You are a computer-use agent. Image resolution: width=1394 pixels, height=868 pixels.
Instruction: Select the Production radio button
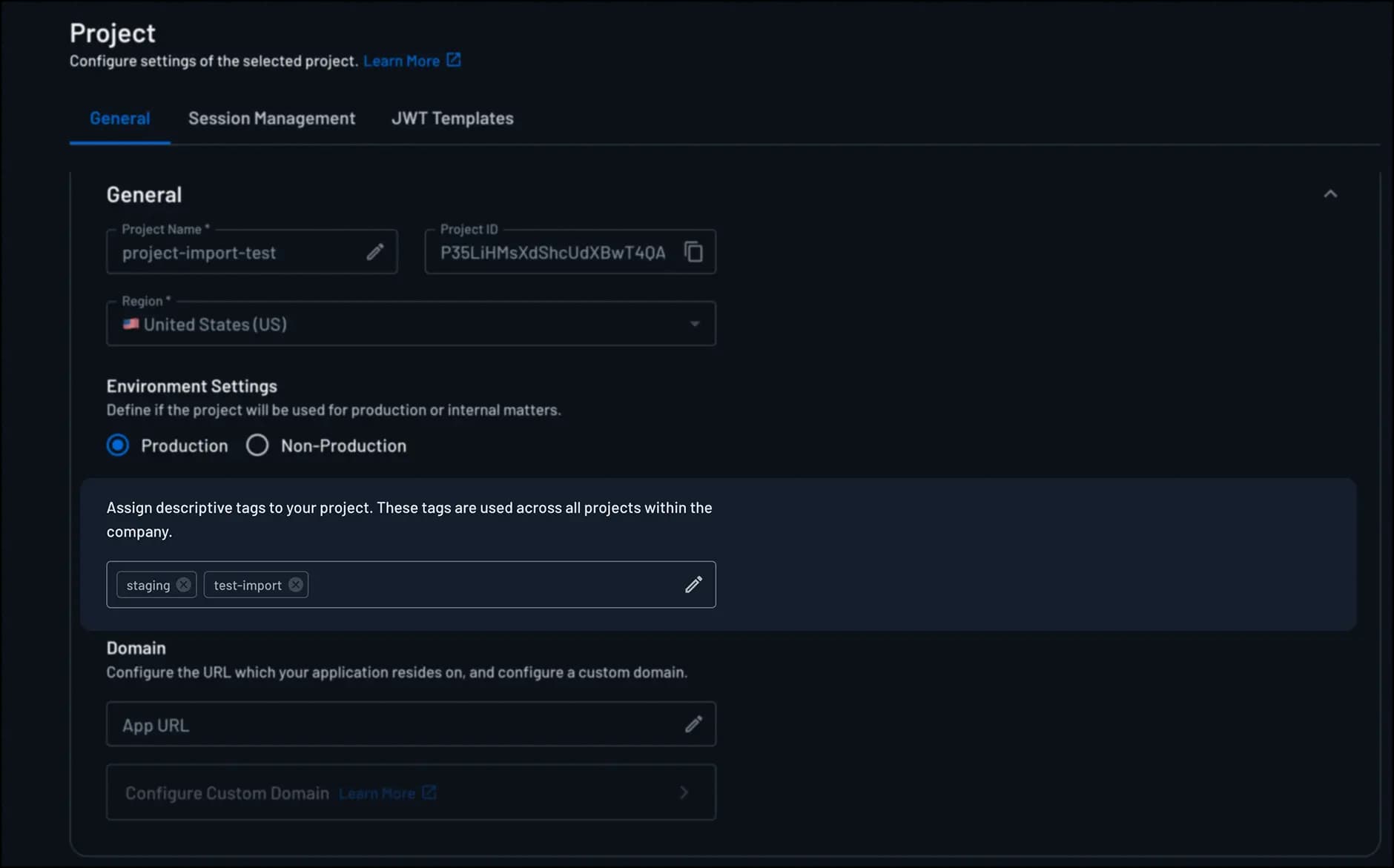point(118,445)
